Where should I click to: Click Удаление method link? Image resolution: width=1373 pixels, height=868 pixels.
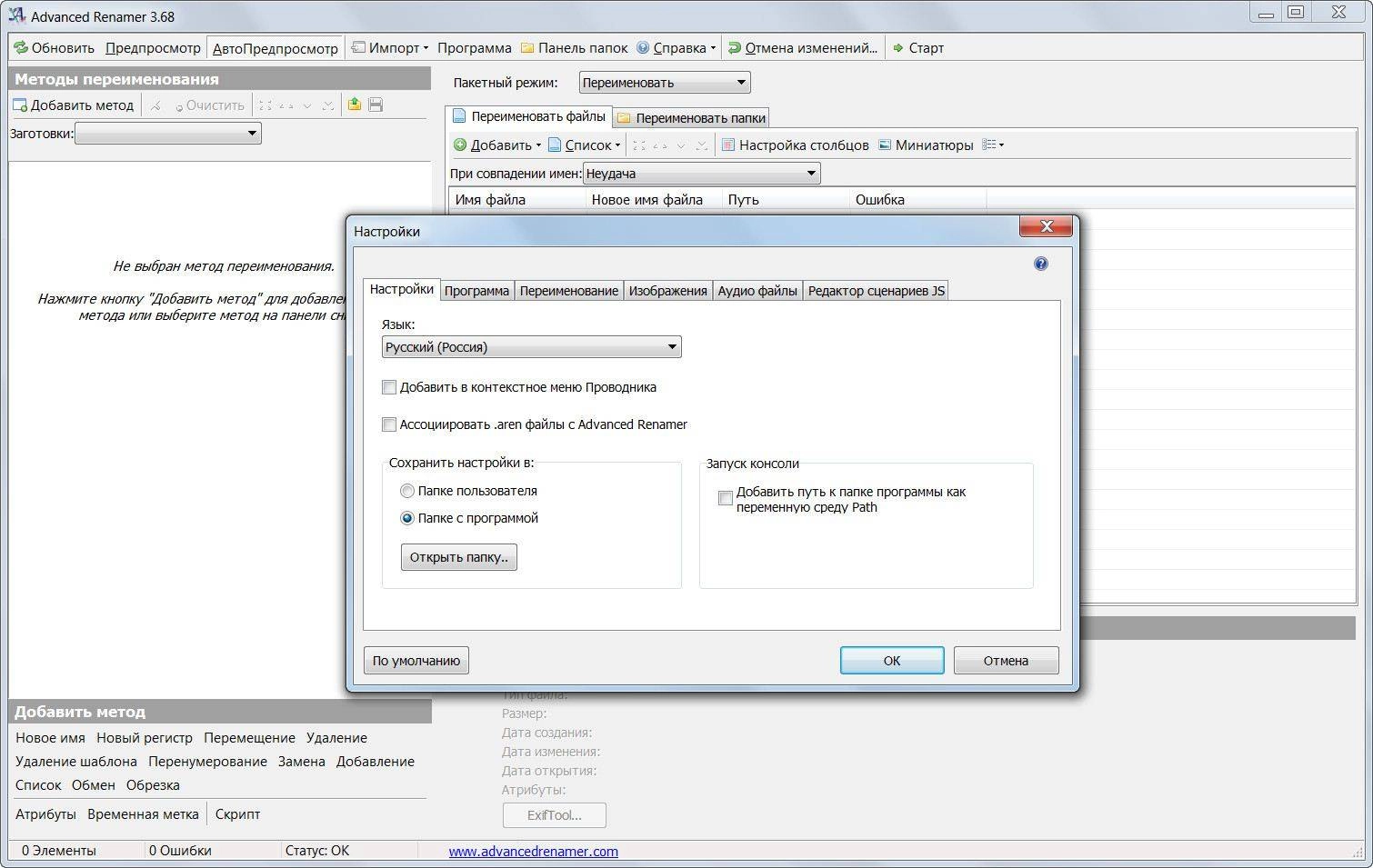coord(336,738)
